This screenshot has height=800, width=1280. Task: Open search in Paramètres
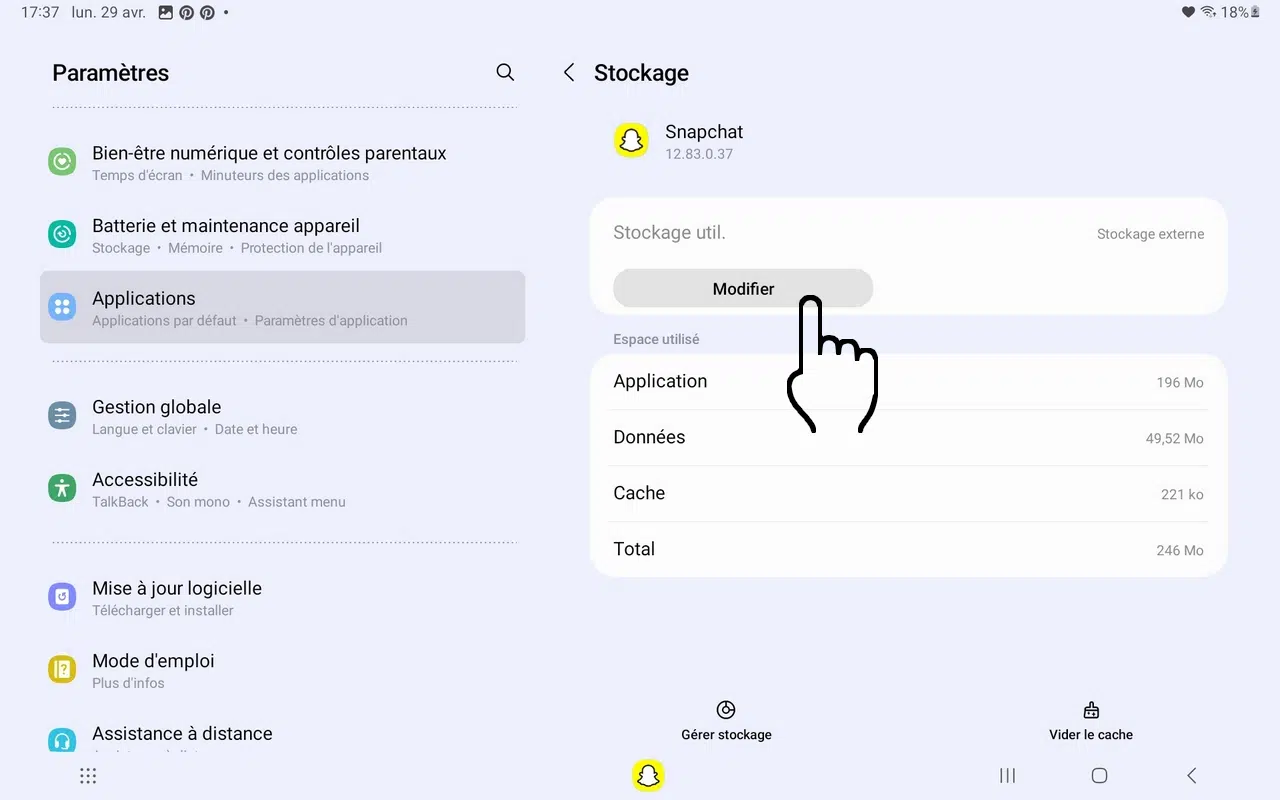[505, 72]
